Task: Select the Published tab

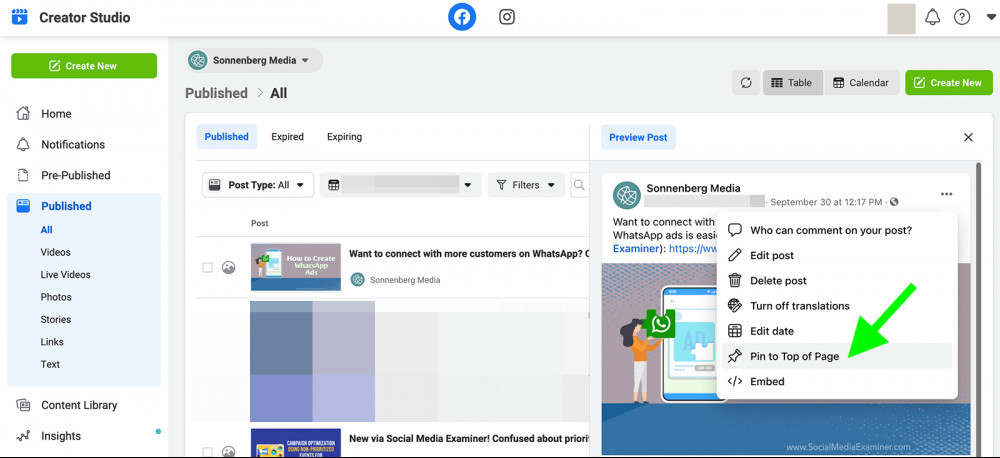Action: [226, 137]
